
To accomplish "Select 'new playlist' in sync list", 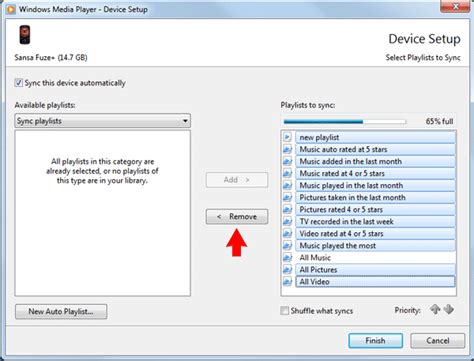I will (375, 137).
